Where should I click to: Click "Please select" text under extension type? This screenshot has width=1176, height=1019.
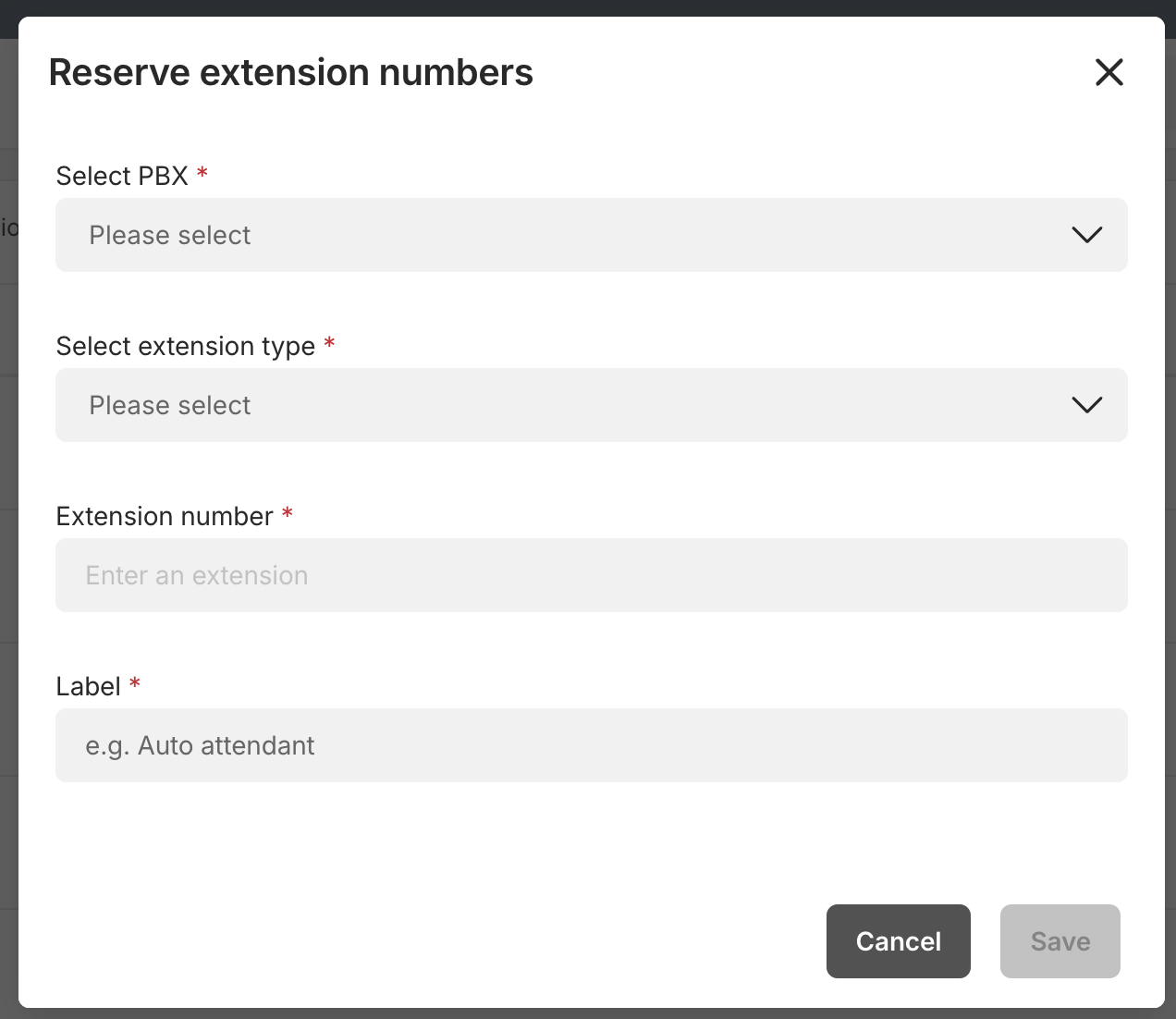[170, 405]
